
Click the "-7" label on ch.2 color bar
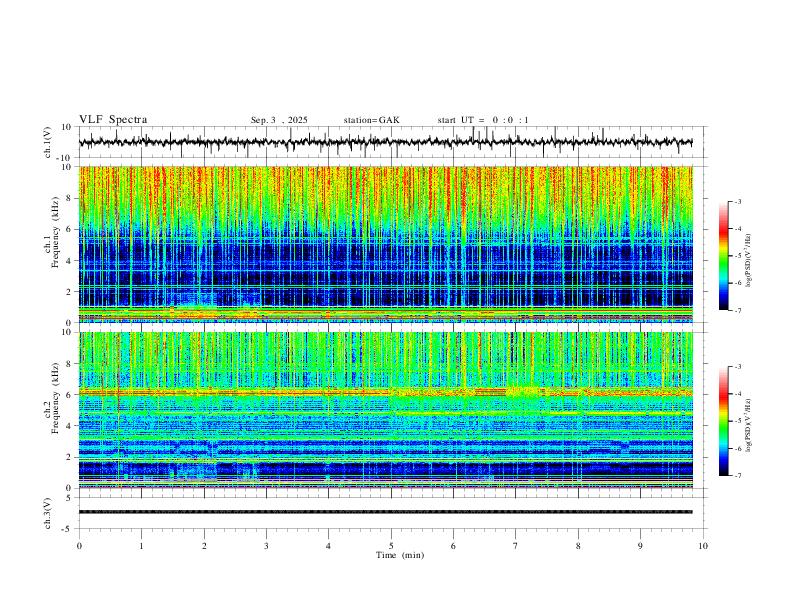coord(738,475)
